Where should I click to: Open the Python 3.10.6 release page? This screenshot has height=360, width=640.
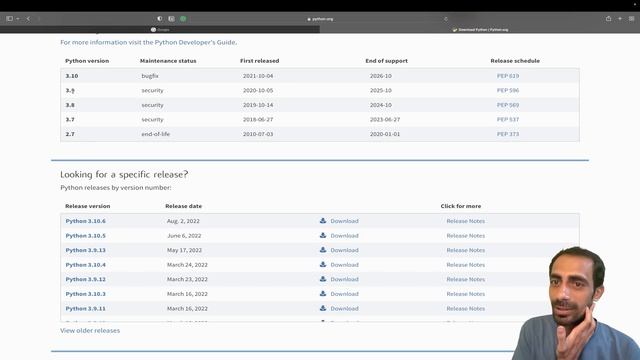[85, 221]
